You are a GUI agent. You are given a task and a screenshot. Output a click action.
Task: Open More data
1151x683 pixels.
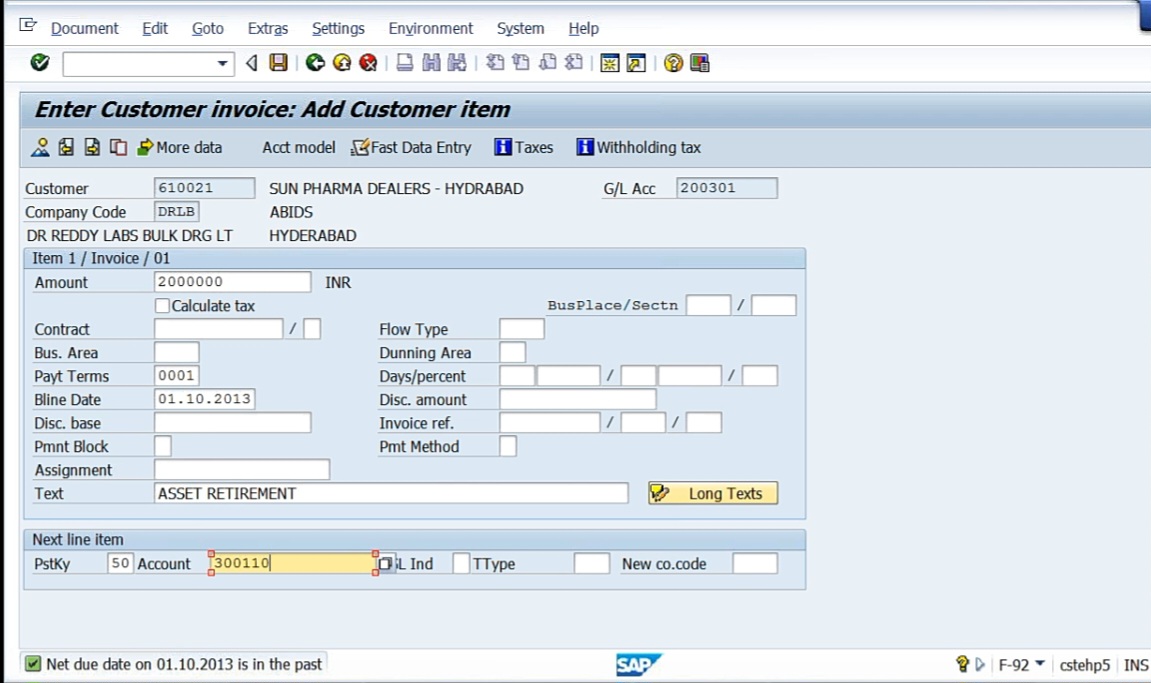[x=179, y=148]
